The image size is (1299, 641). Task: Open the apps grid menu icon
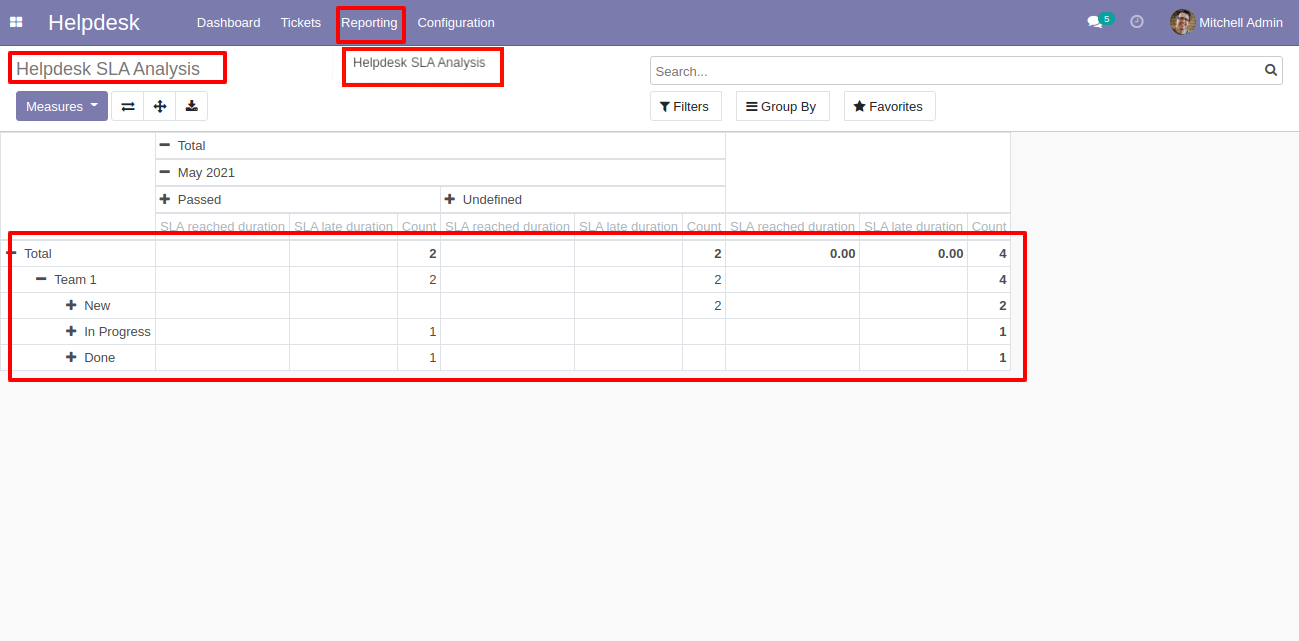coord(16,22)
